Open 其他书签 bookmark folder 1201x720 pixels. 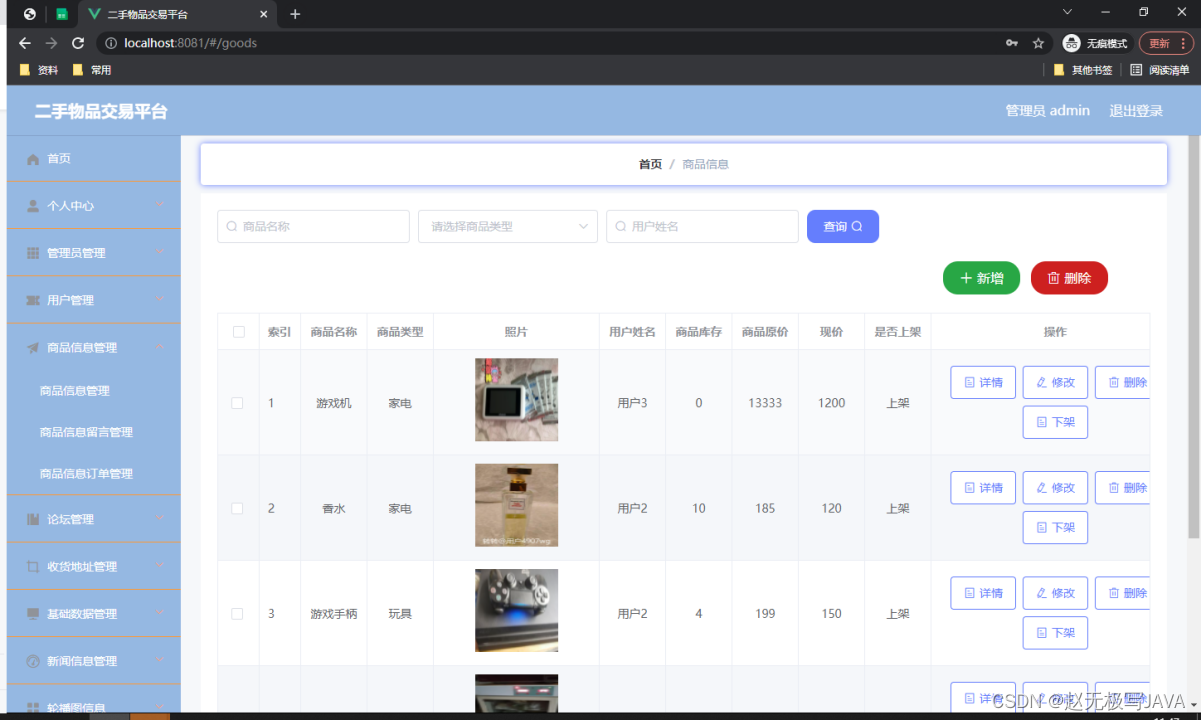point(1083,70)
